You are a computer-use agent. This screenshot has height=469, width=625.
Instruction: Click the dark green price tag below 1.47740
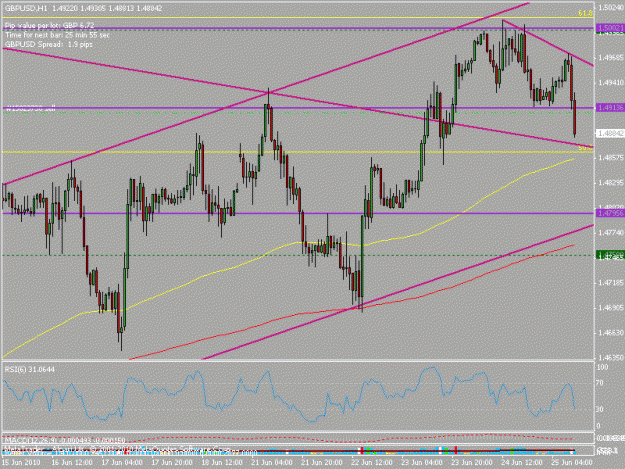609,255
